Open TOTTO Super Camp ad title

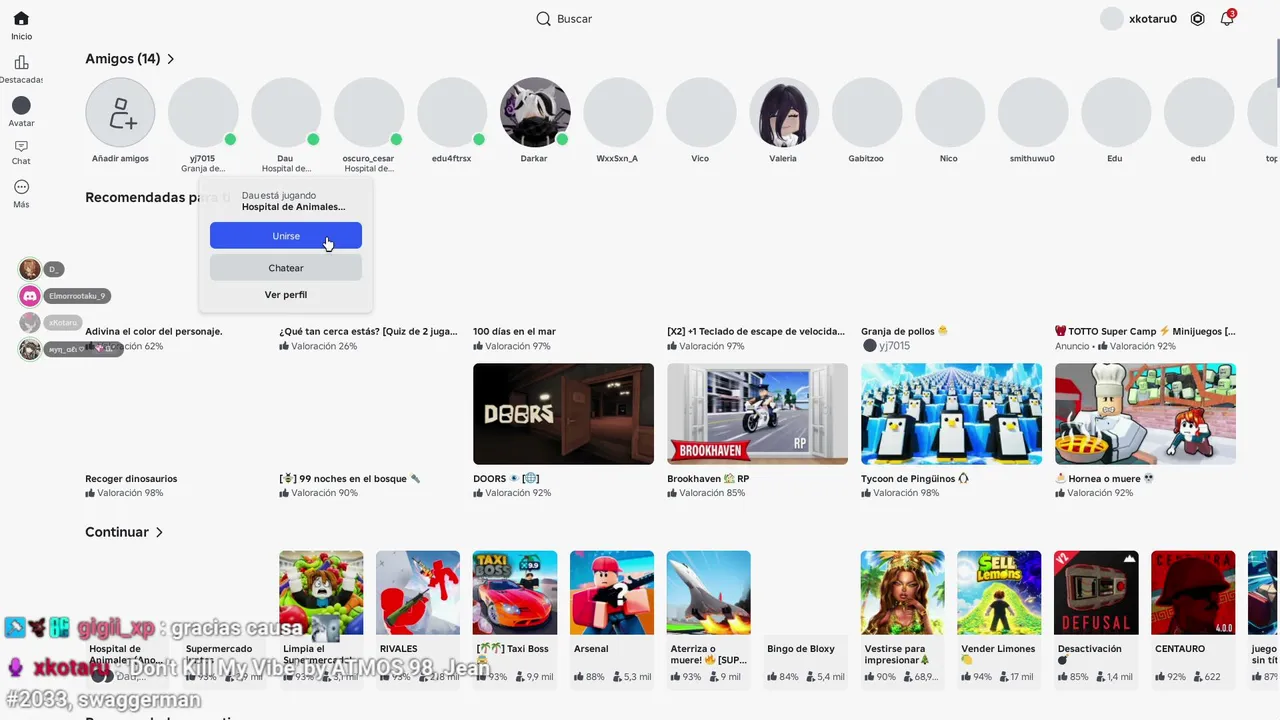click(1145, 331)
